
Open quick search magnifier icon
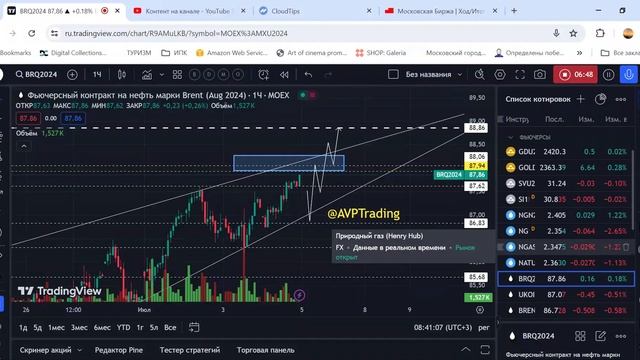(x=480, y=74)
